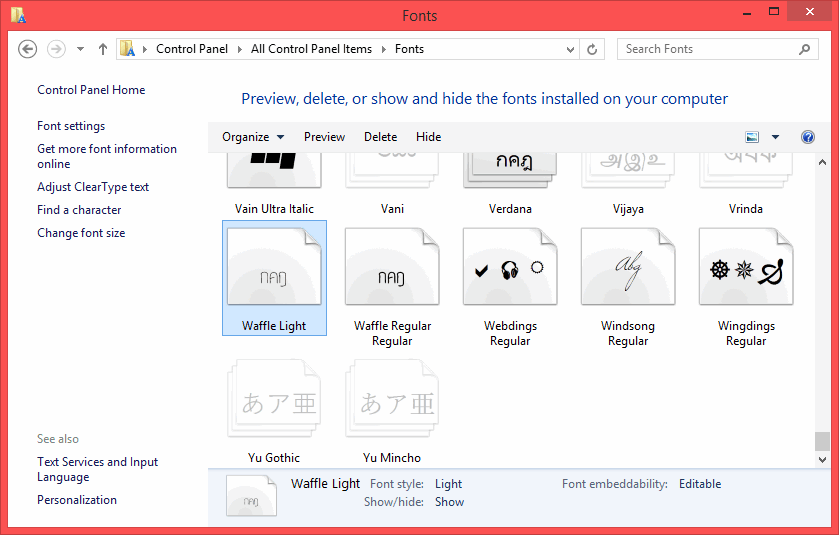This screenshot has width=839, height=535.
Task: Open Text Services and Input Language
Action: click(97, 469)
